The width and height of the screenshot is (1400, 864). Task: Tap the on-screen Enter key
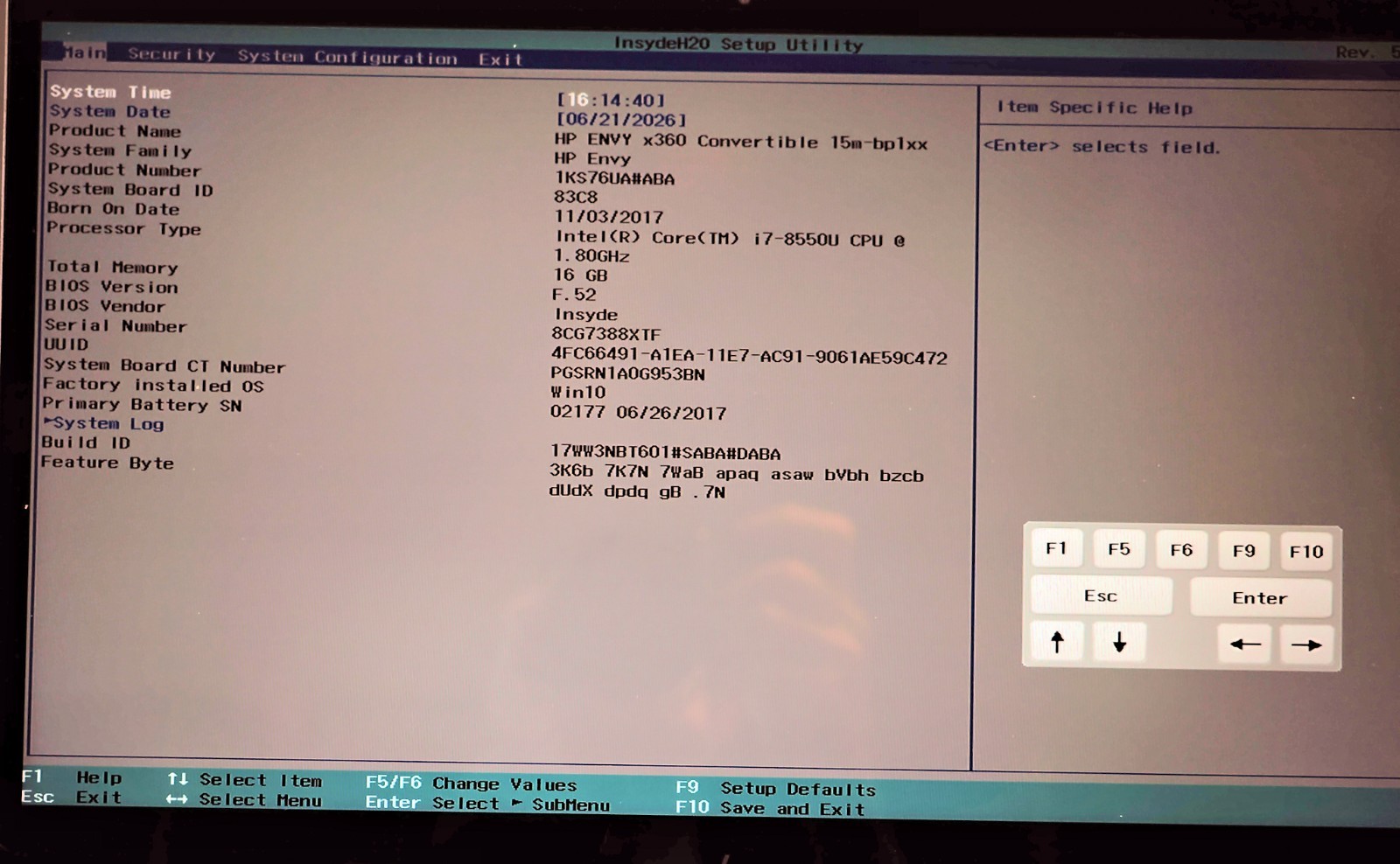click(x=1260, y=598)
